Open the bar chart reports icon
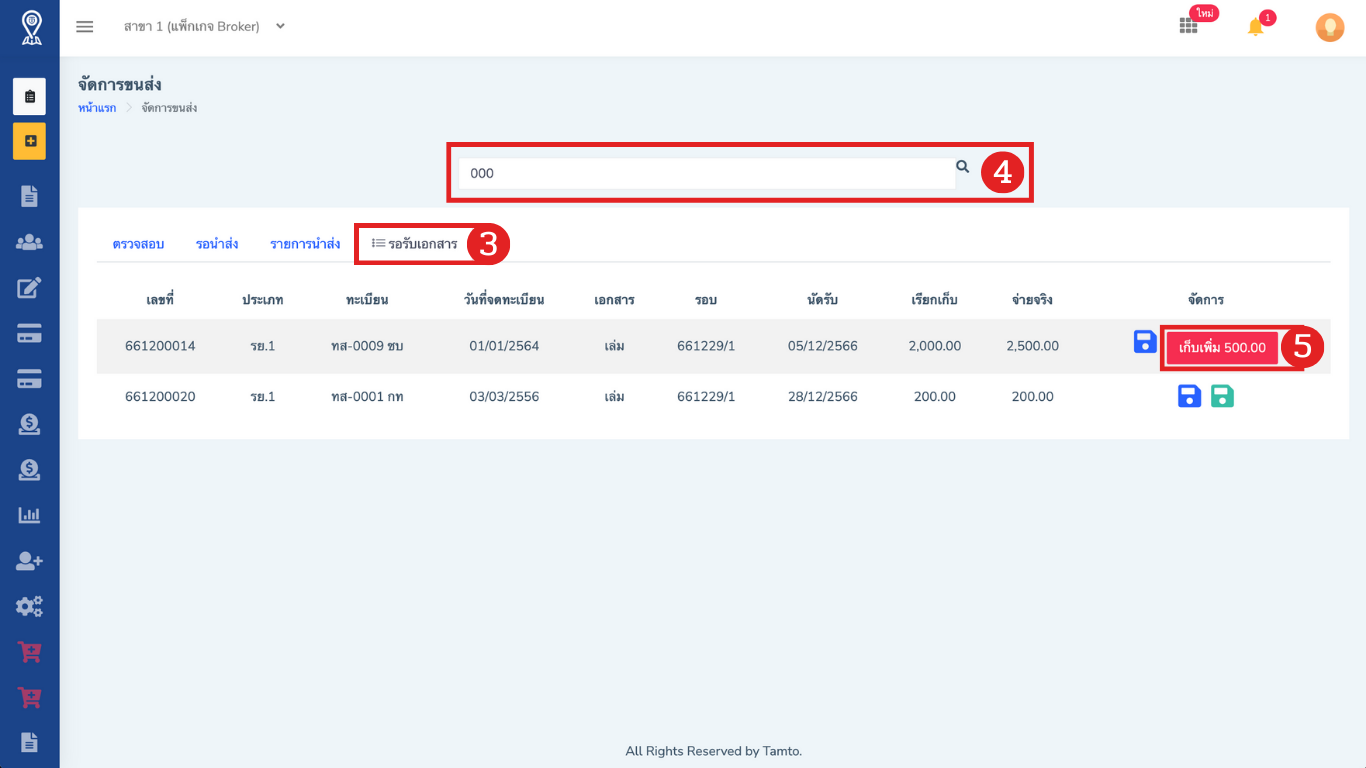This screenshot has height=768, width=1366. point(29,515)
